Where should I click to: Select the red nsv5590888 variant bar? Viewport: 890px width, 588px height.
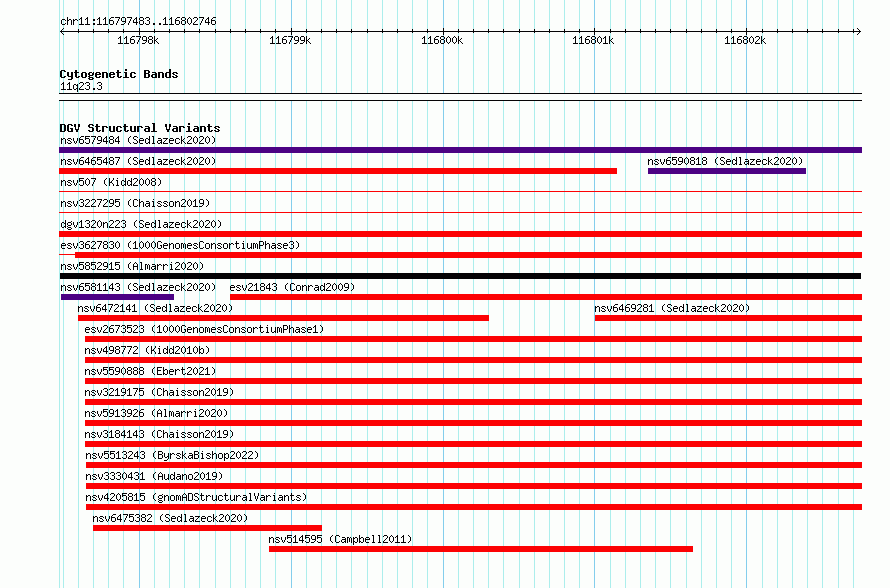473,381
